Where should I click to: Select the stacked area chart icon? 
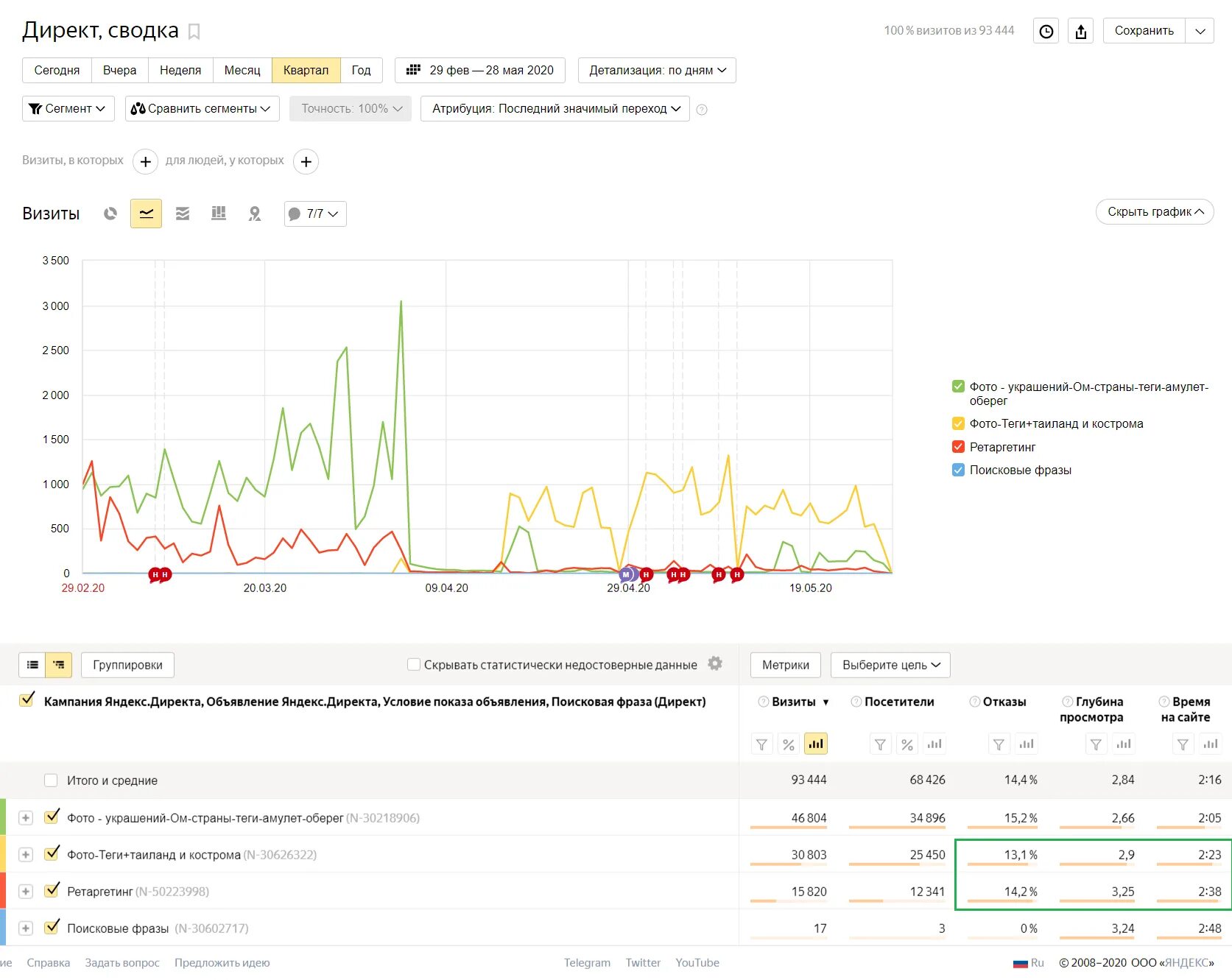pos(183,214)
